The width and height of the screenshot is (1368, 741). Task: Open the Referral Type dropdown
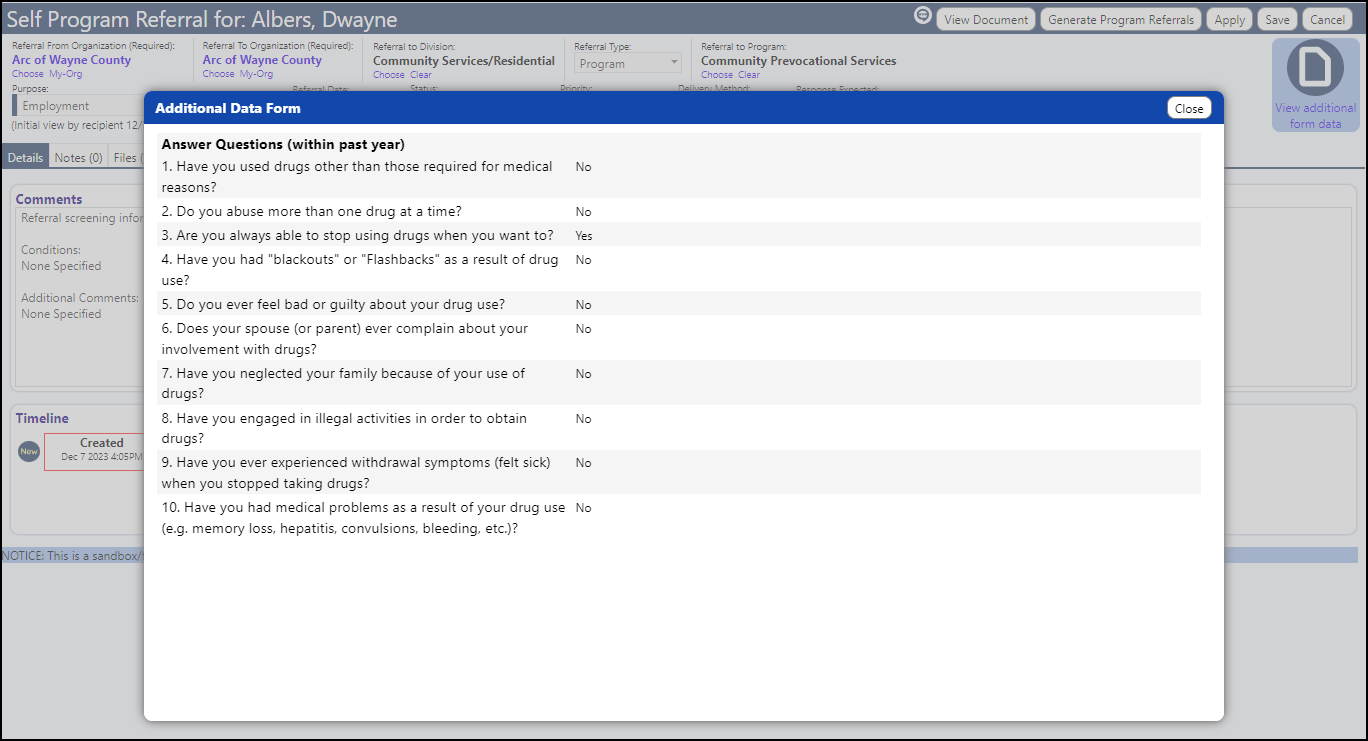pyautogui.click(x=628, y=63)
